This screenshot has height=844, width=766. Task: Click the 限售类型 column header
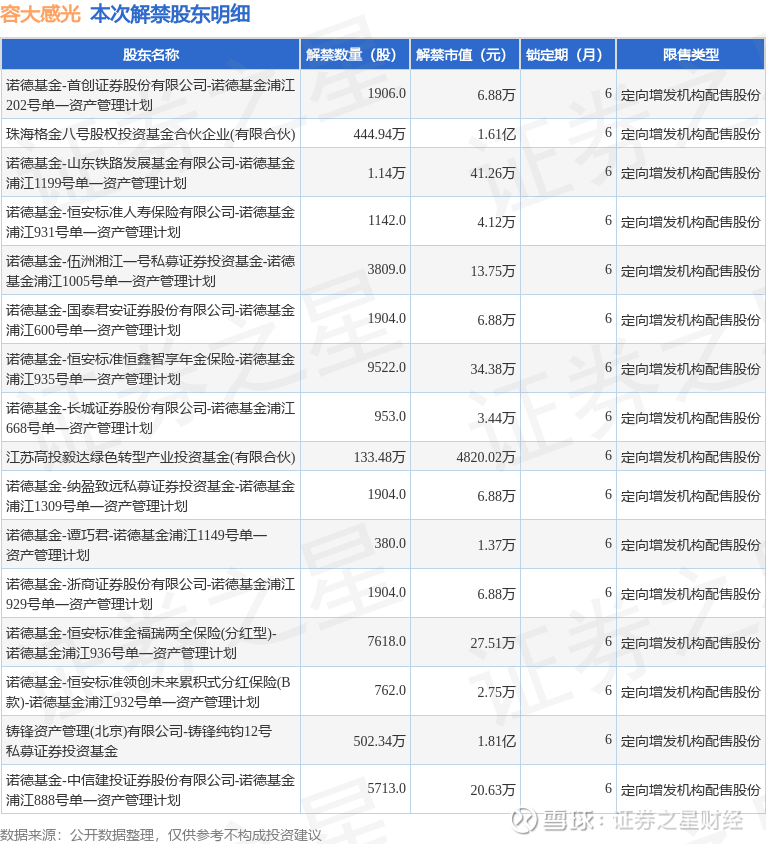click(691, 54)
